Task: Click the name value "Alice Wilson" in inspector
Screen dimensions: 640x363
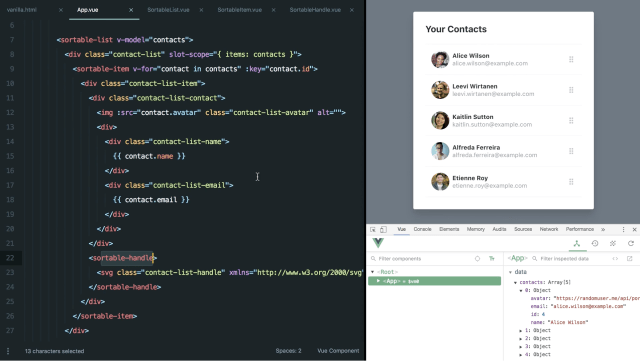Action: pos(567,323)
